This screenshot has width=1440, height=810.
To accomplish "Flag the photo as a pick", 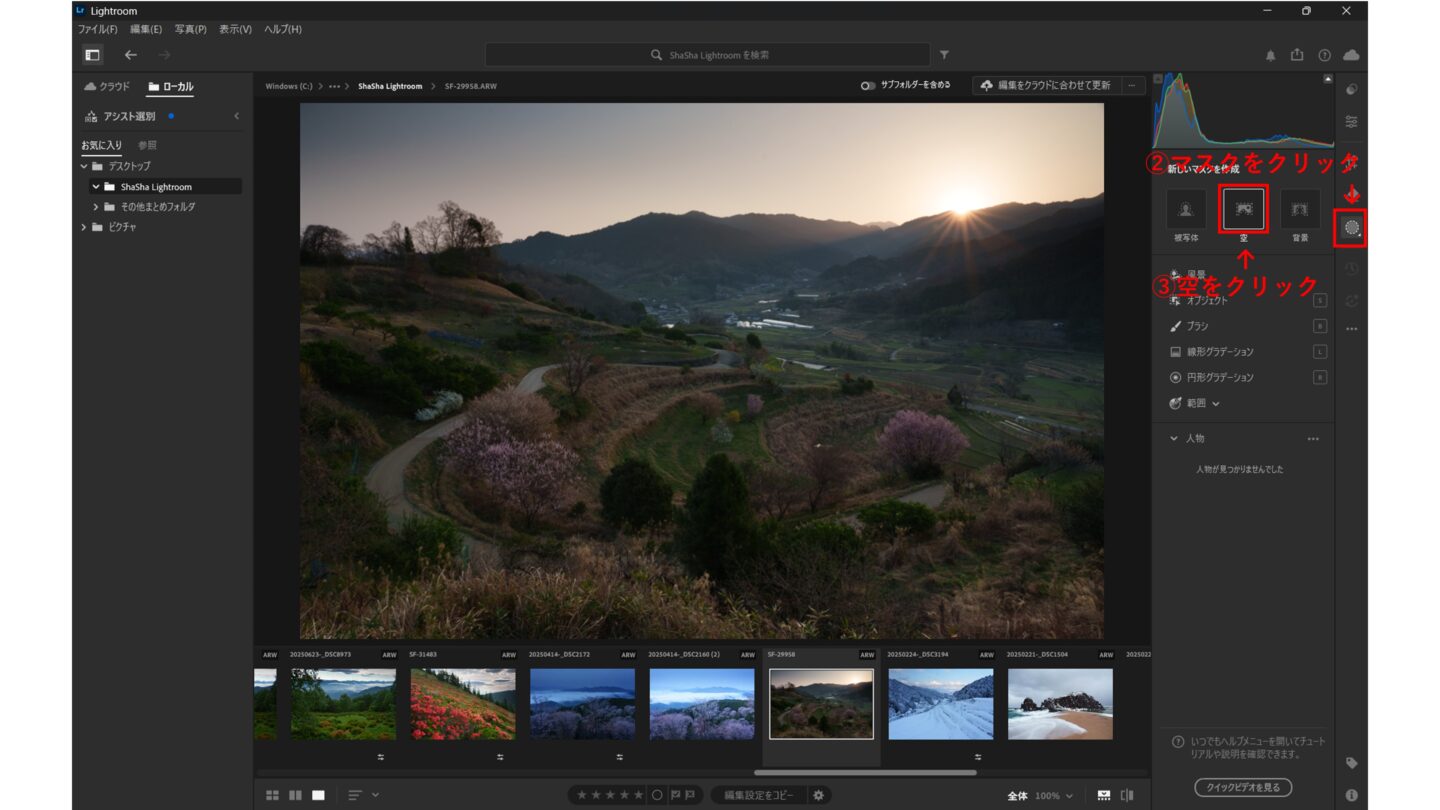I will [675, 795].
